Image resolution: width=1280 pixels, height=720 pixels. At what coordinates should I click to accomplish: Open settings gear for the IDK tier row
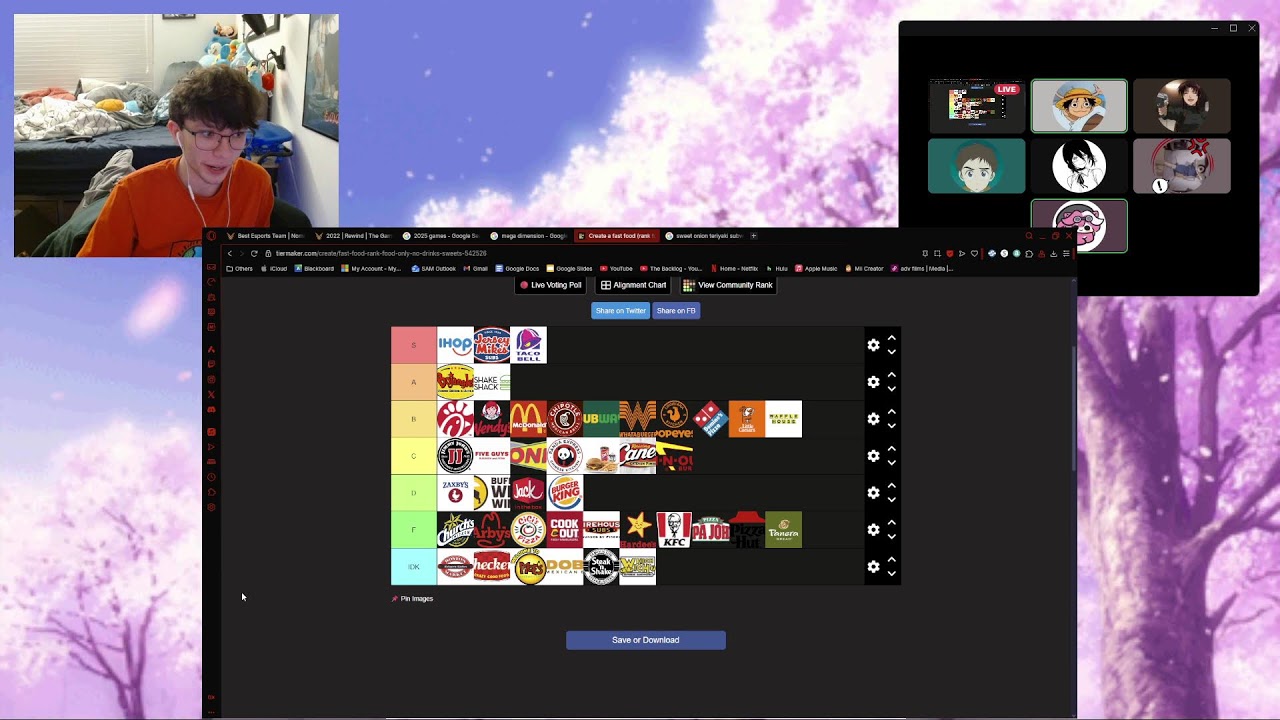point(873,567)
